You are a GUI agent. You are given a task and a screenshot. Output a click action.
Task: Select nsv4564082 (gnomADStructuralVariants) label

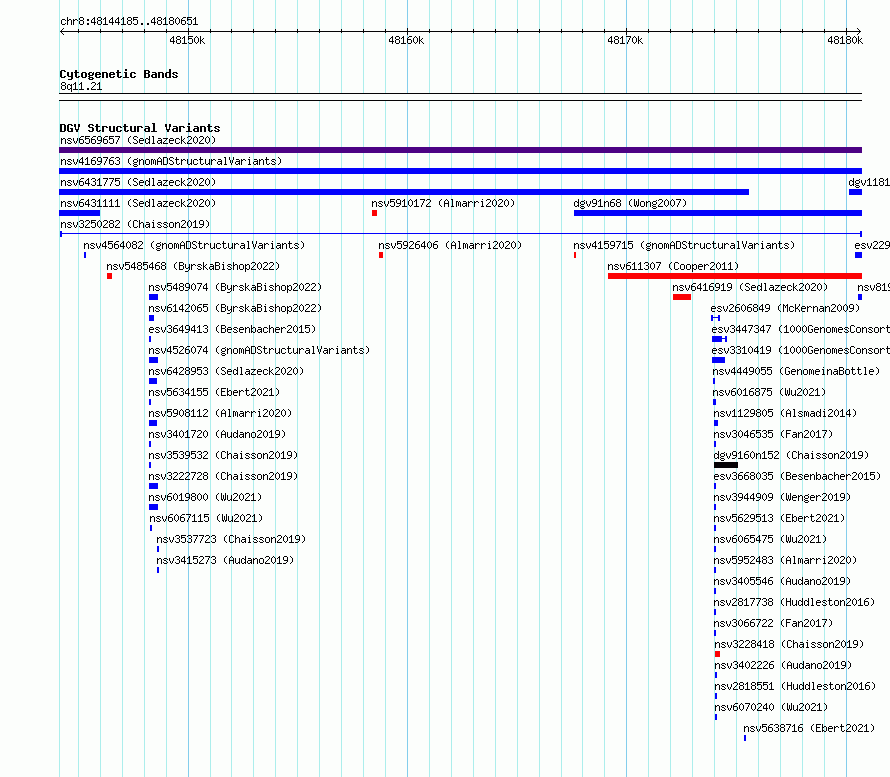[x=194, y=245]
